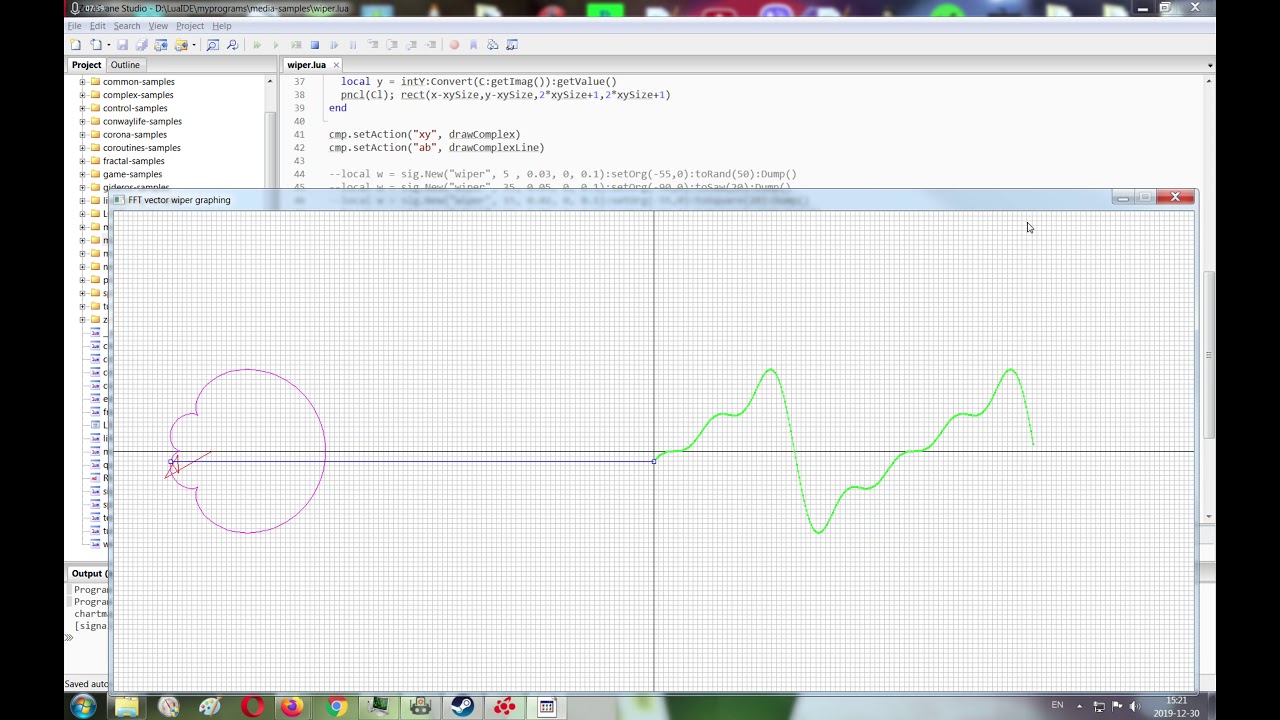Toggle breakpoint with the red circle icon
Viewport: 1280px width, 720px height.
click(455, 45)
